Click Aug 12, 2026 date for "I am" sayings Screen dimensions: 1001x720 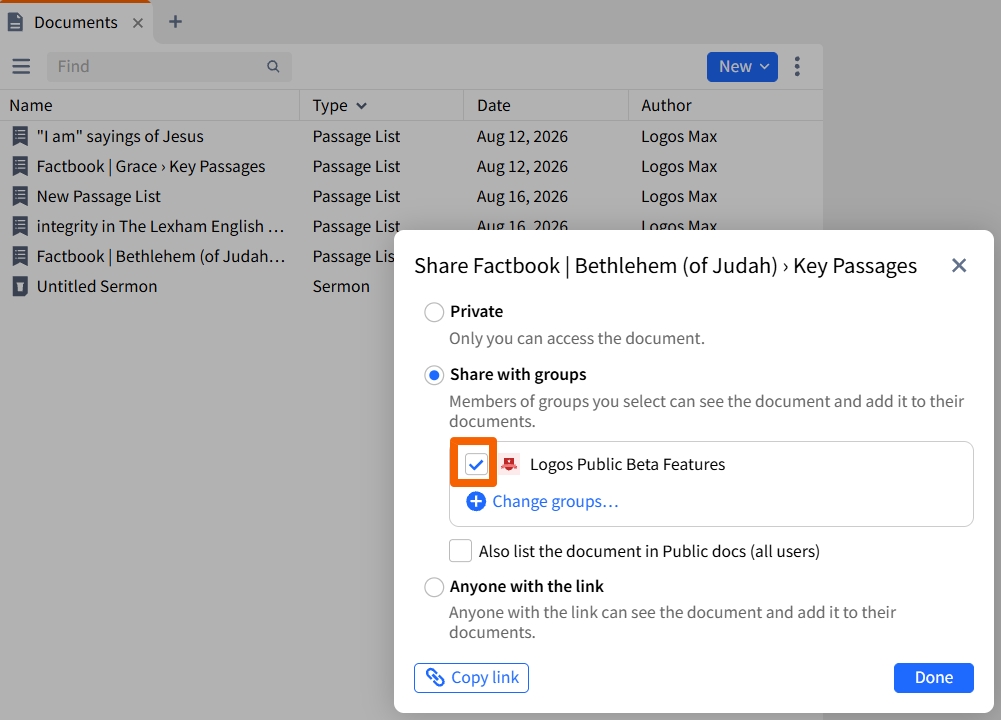(522, 136)
